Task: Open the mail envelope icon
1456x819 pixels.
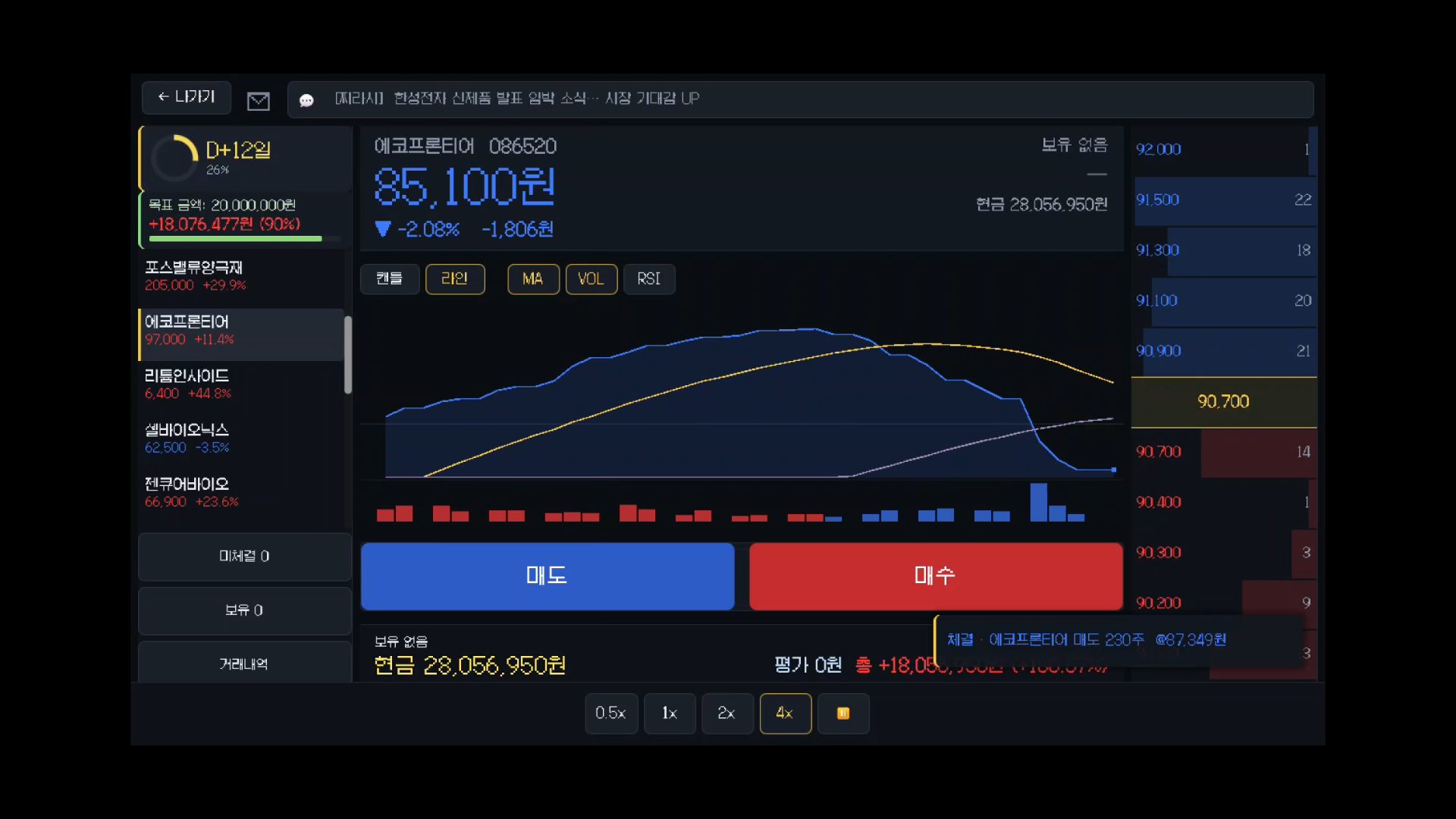Action: coord(259,101)
